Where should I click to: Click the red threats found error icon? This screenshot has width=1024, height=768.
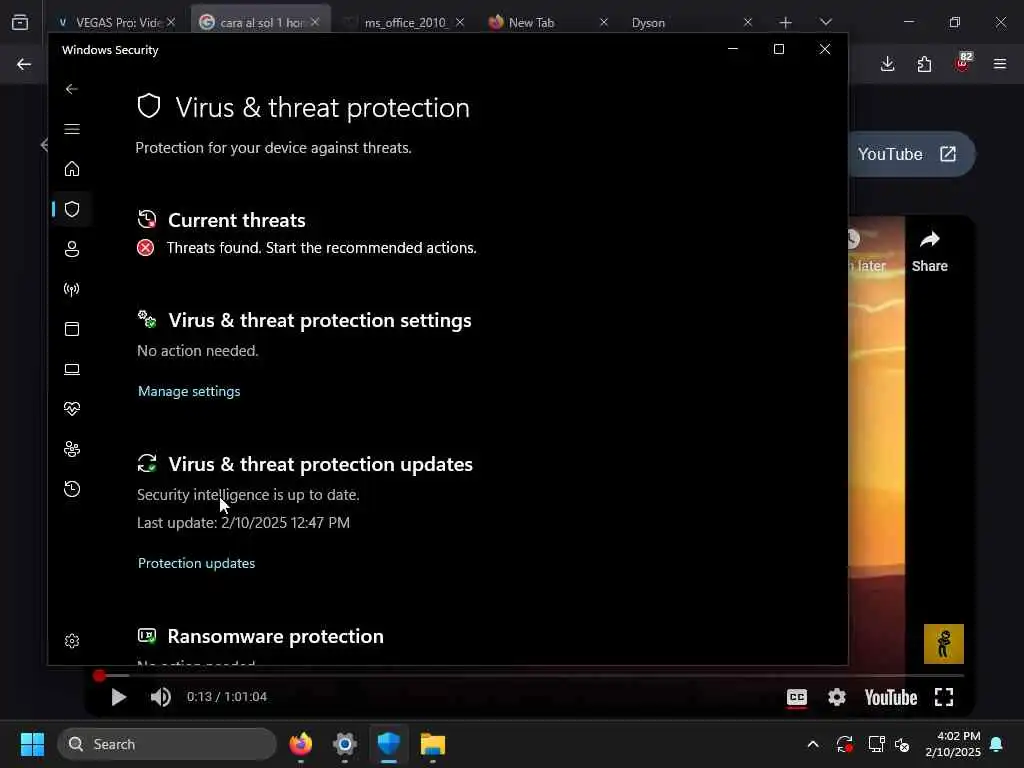[146, 248]
